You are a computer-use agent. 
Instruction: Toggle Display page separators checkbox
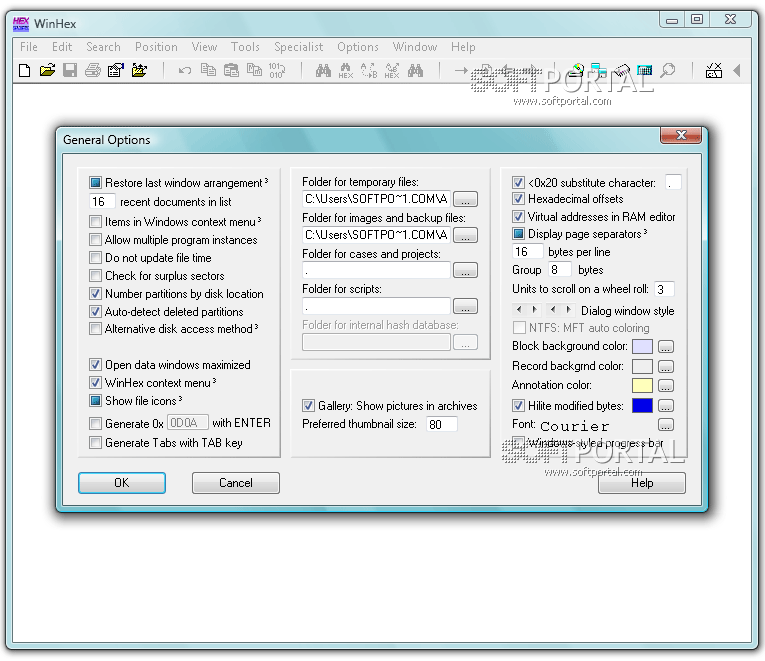click(x=518, y=234)
